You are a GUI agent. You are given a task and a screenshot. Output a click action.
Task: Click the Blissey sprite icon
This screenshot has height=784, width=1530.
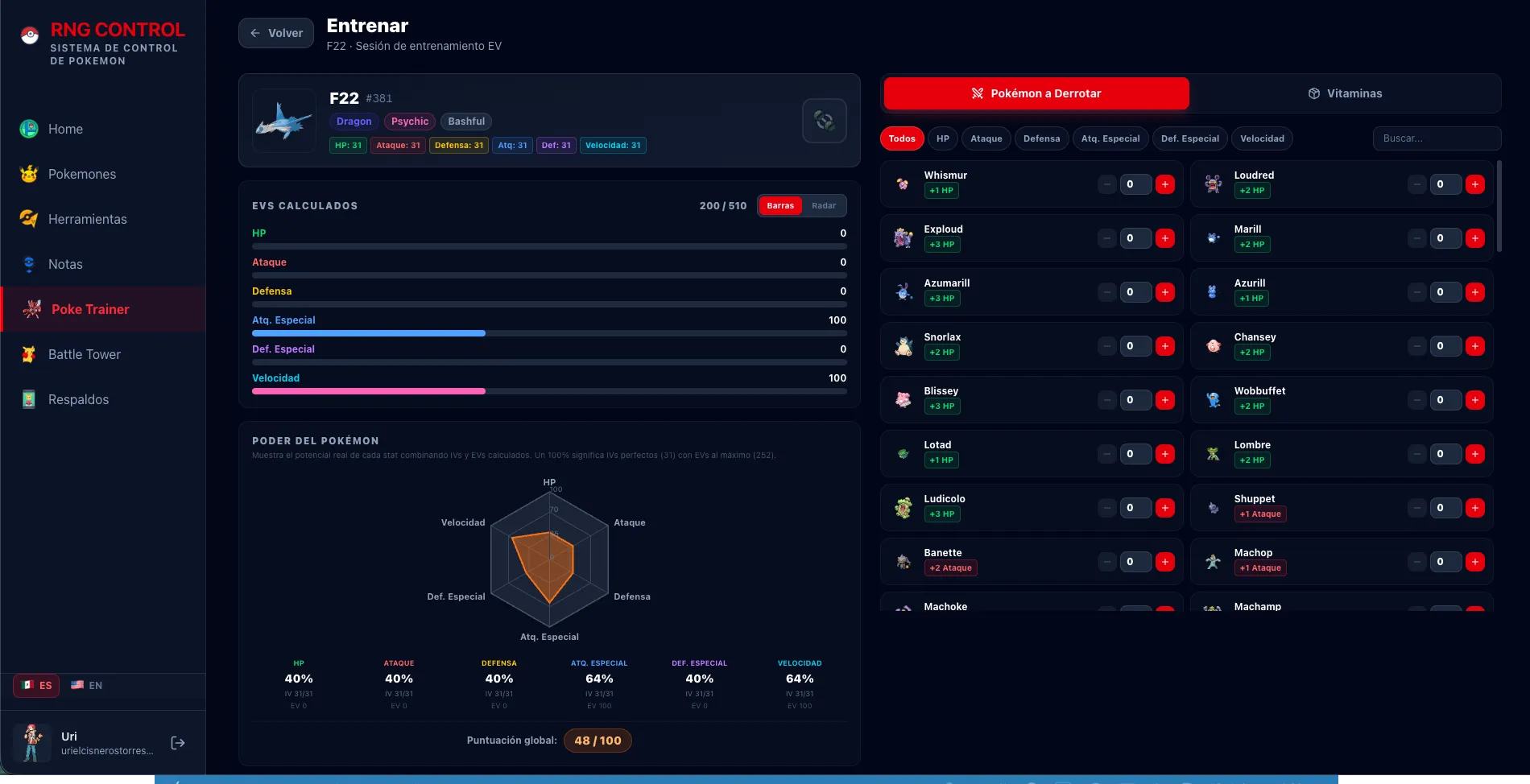click(x=903, y=400)
